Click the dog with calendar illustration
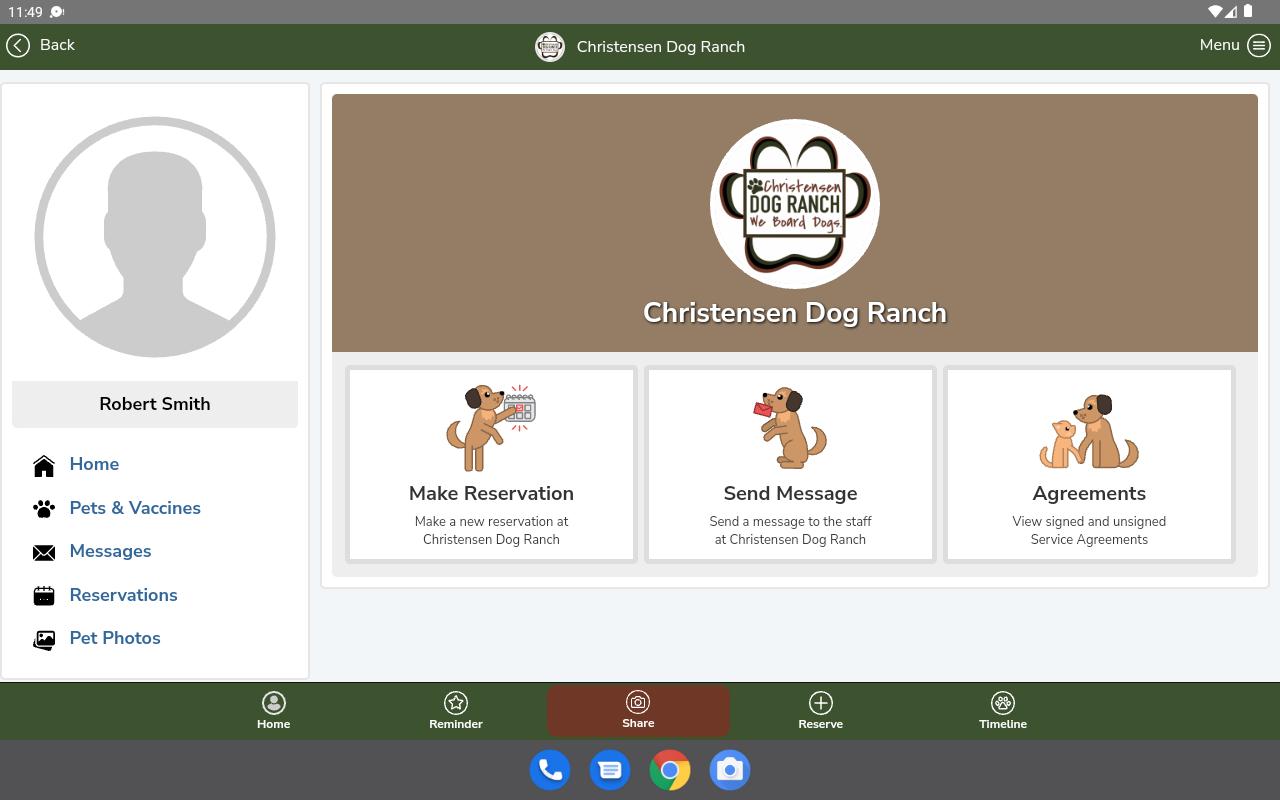The width and height of the screenshot is (1280, 800). point(491,428)
